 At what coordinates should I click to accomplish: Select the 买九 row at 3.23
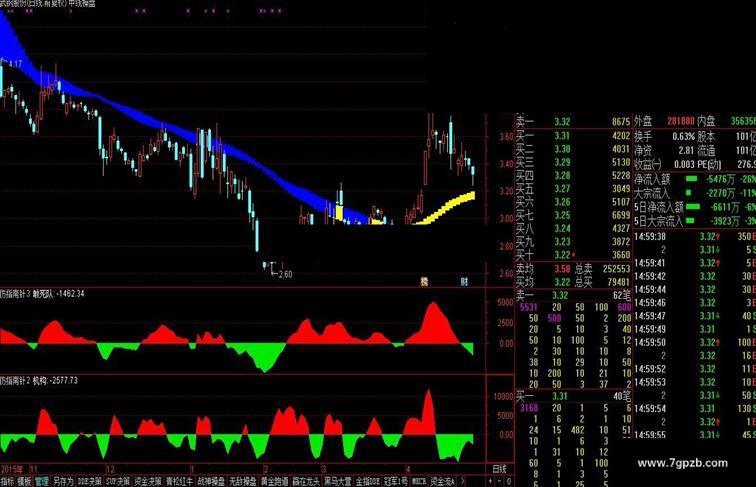(x=573, y=242)
